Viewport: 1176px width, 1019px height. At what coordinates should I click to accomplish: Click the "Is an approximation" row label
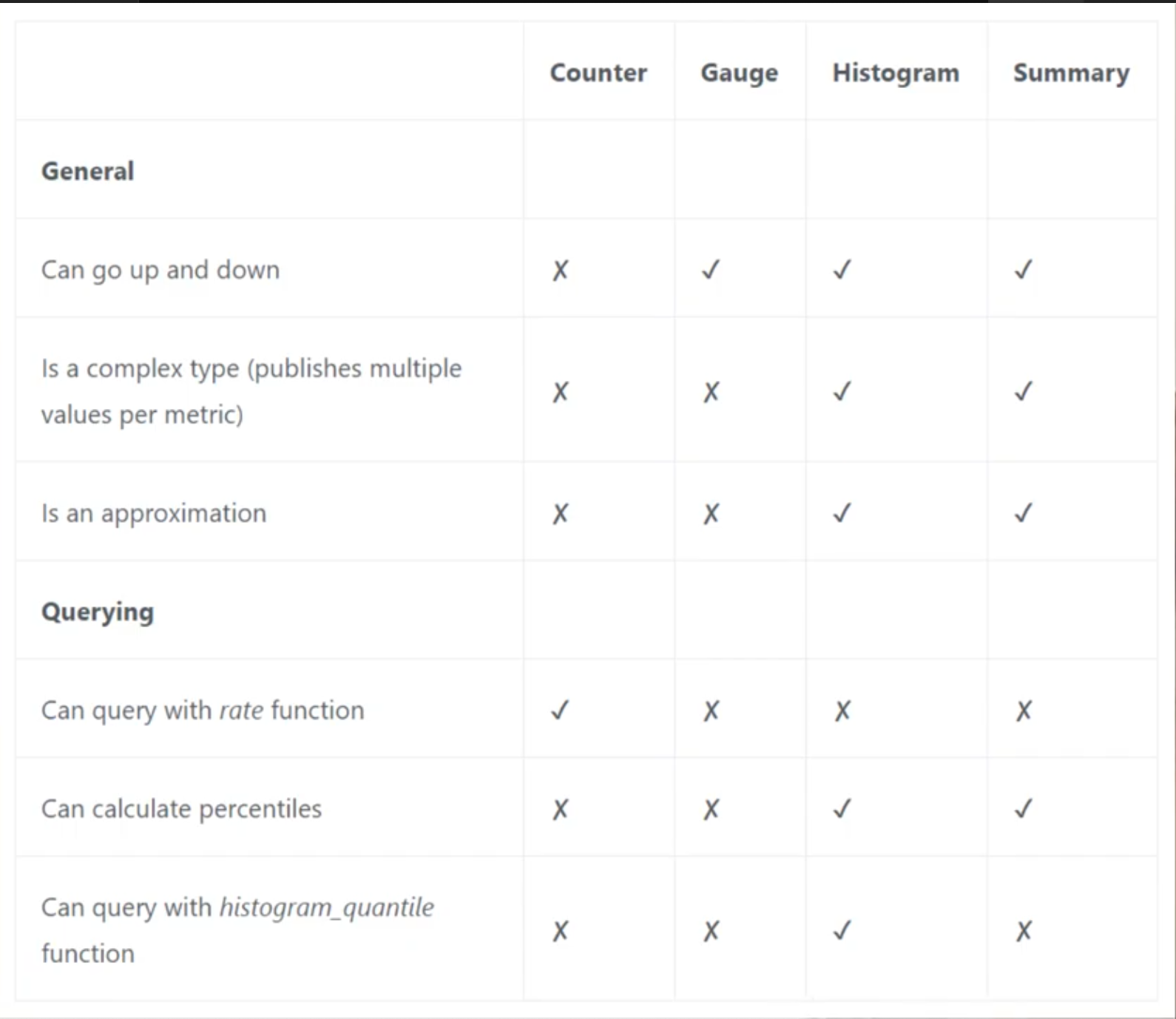coord(154,513)
